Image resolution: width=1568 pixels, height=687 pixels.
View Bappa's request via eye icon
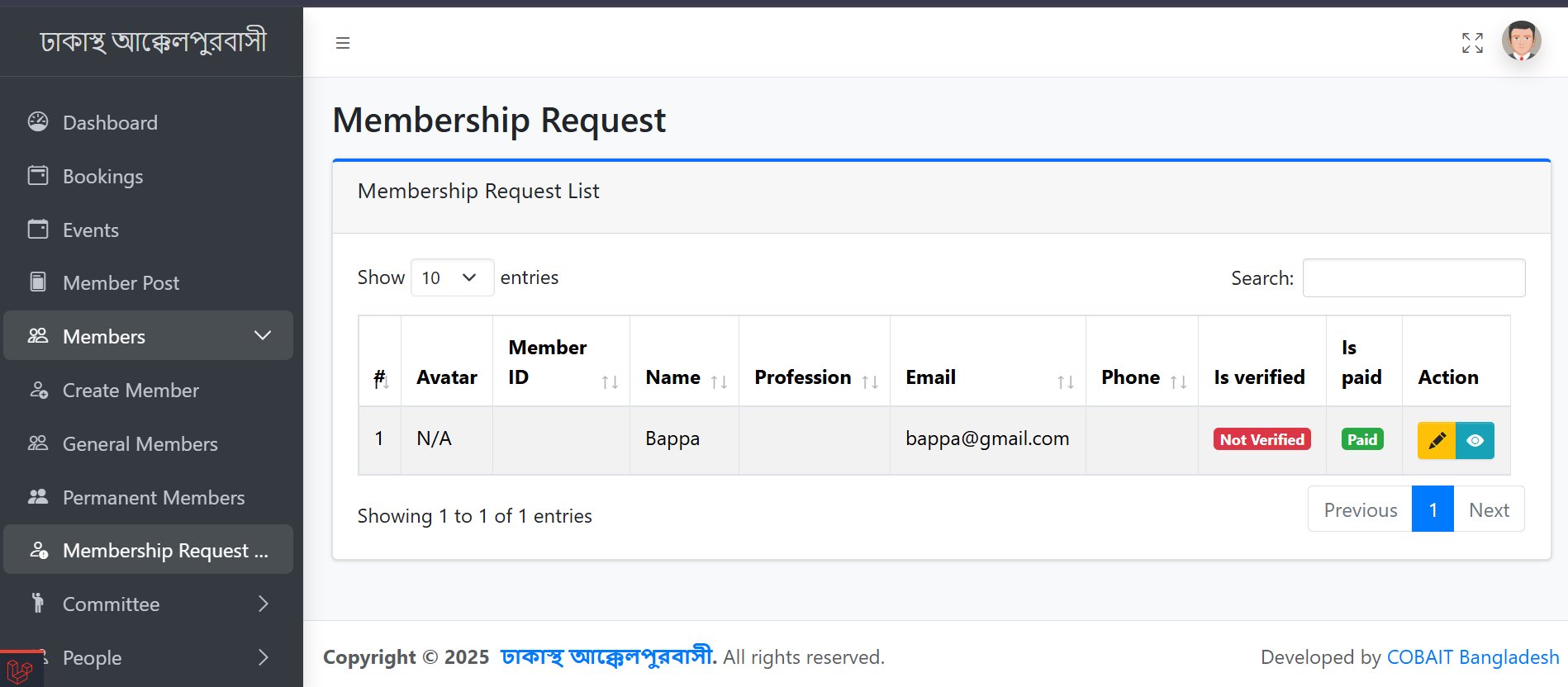coord(1475,440)
